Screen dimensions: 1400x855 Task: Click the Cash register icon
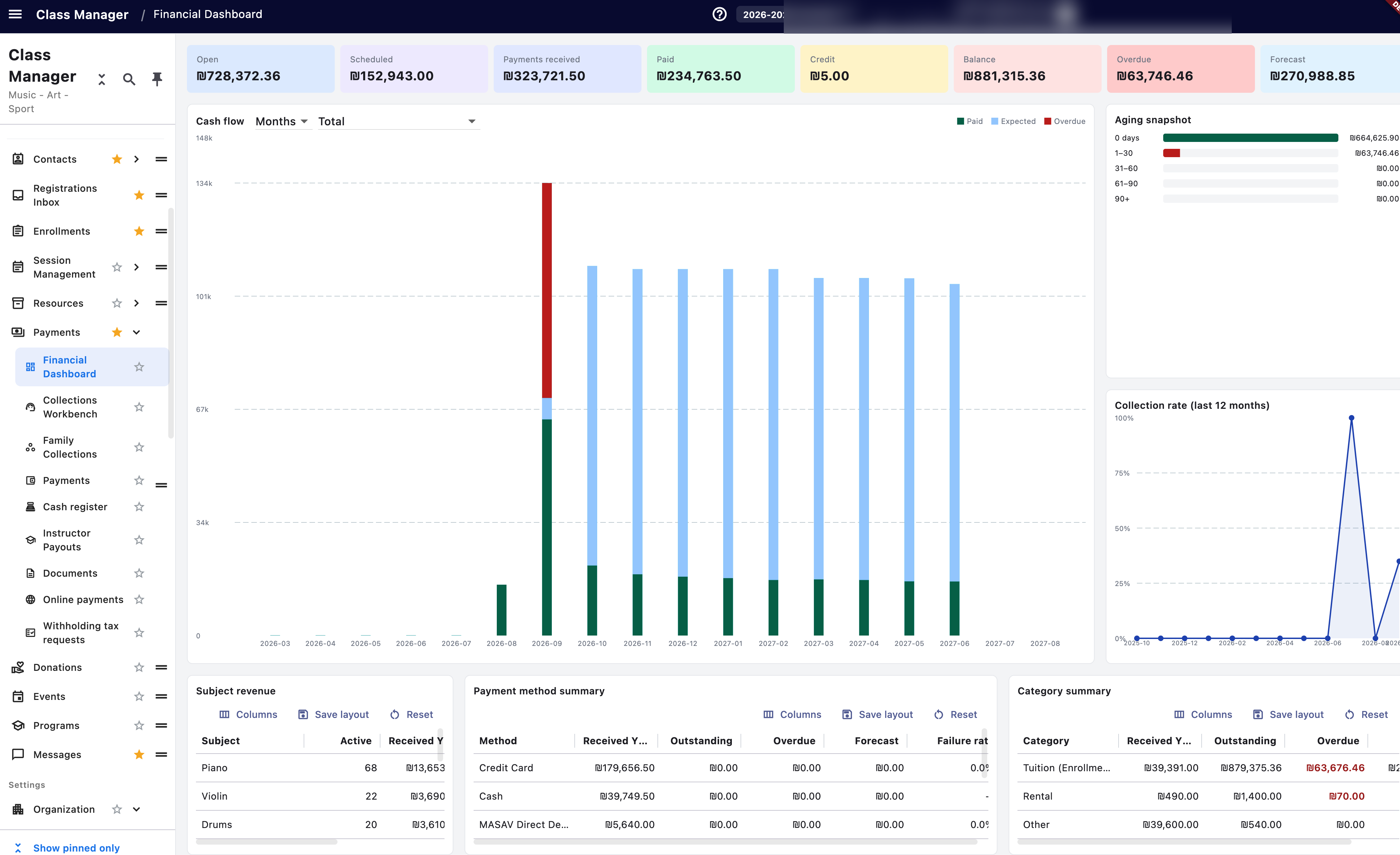pyautogui.click(x=31, y=507)
